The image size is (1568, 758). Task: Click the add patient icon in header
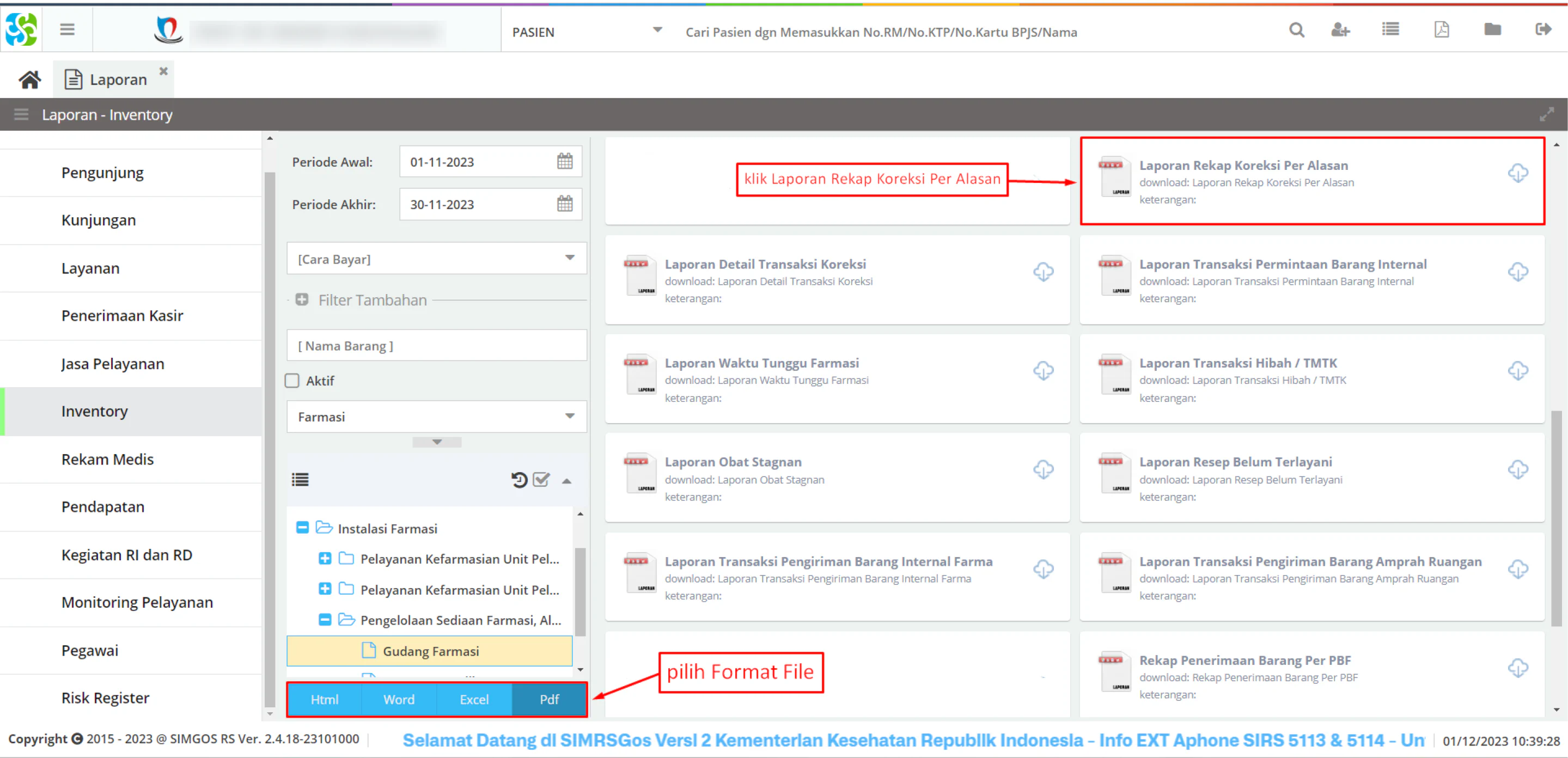pyautogui.click(x=1340, y=30)
